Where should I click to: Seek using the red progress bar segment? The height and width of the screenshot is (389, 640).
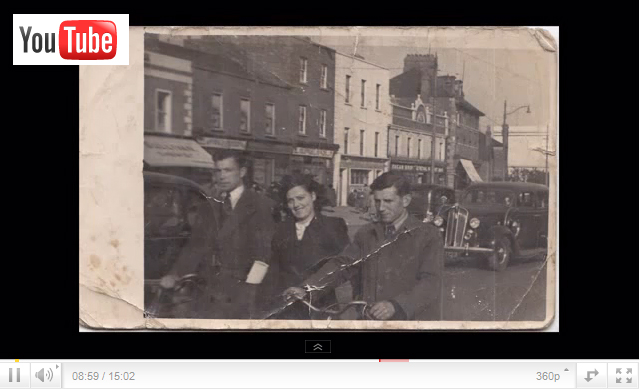(394, 361)
